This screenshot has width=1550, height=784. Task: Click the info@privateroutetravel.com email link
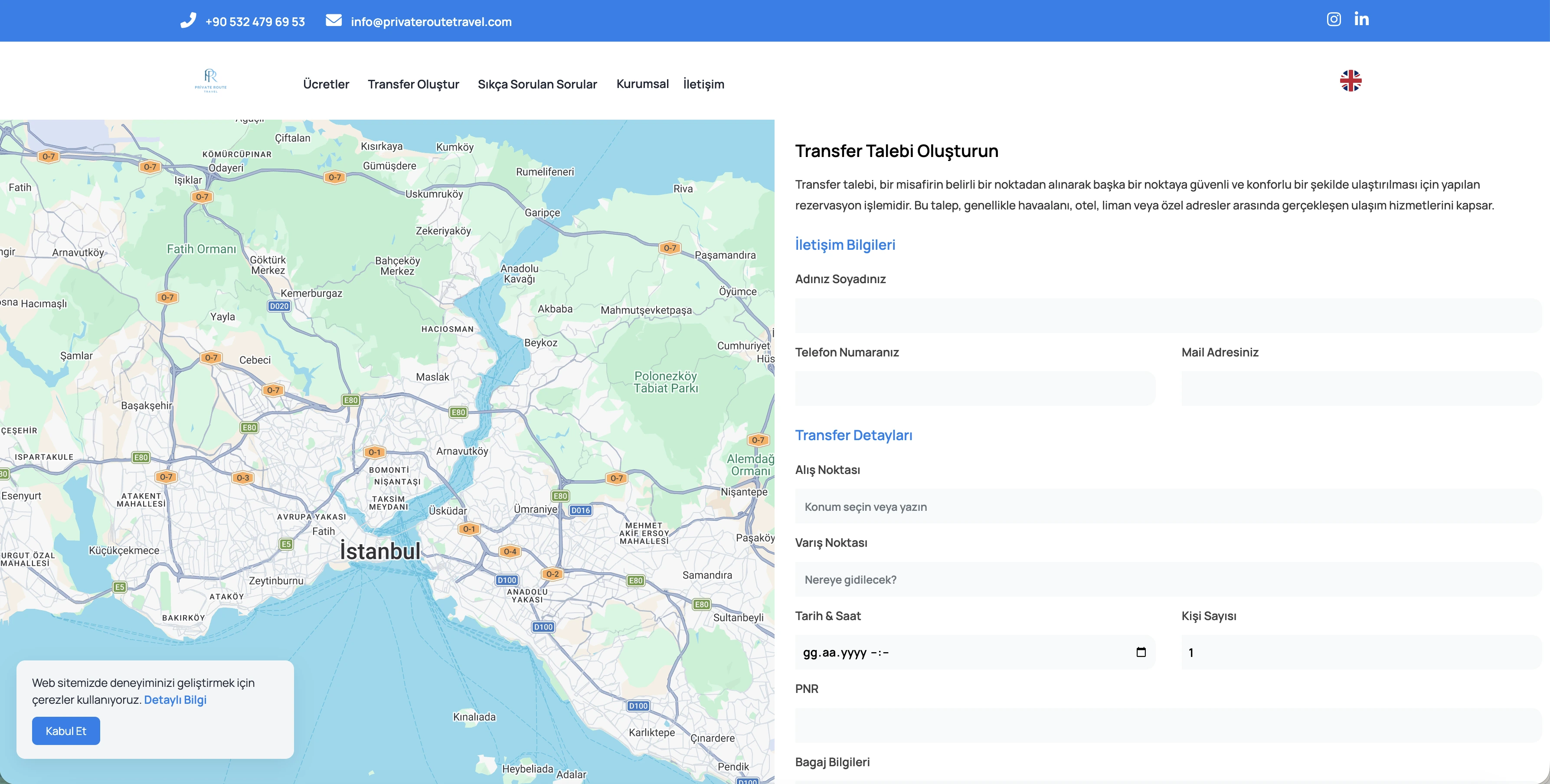tap(431, 22)
